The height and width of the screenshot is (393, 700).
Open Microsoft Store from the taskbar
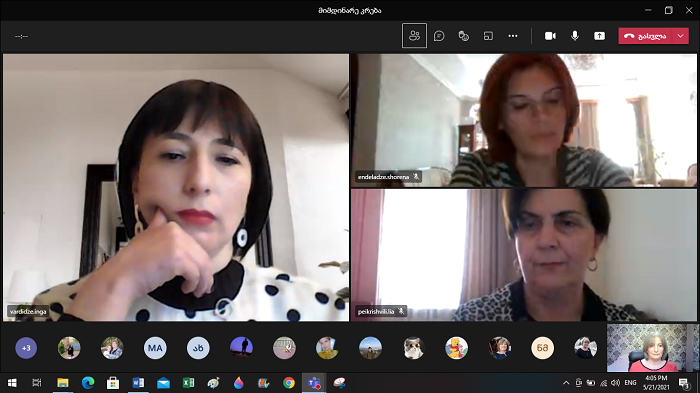(113, 383)
